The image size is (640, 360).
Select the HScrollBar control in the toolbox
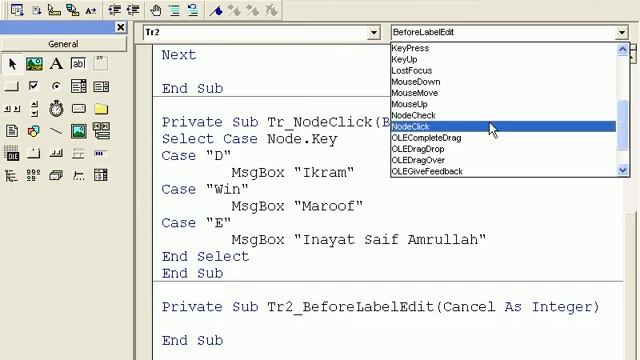coord(12,109)
